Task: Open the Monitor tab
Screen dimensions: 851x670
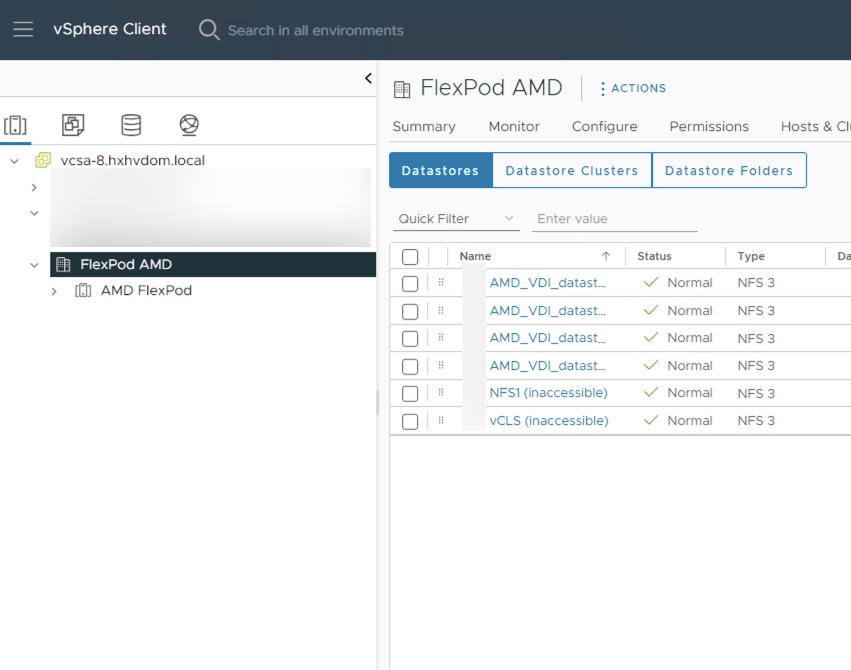Action: [514, 126]
